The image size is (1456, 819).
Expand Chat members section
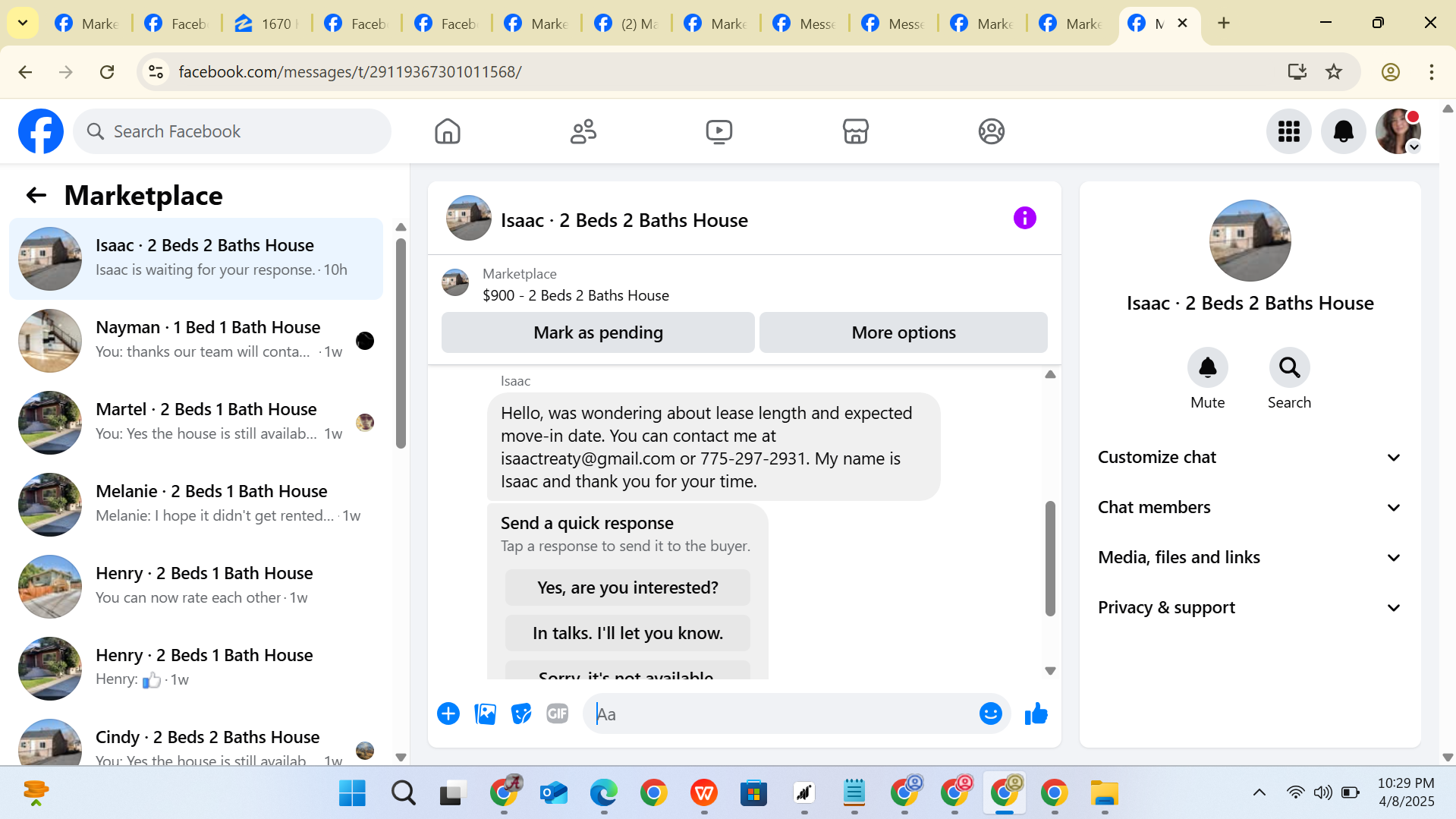coord(1249,507)
